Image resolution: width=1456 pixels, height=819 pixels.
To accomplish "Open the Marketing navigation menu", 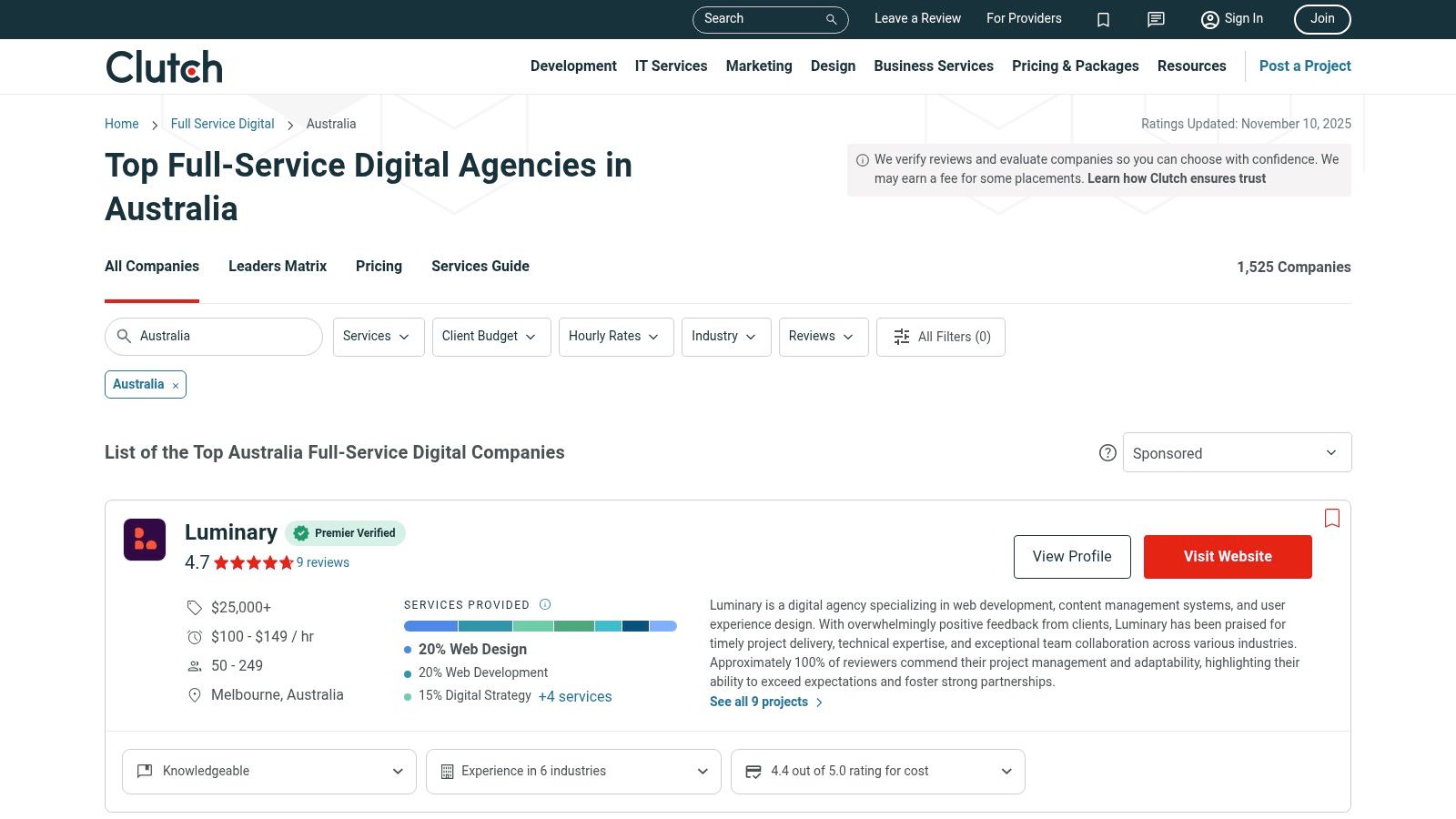I will pos(759,66).
